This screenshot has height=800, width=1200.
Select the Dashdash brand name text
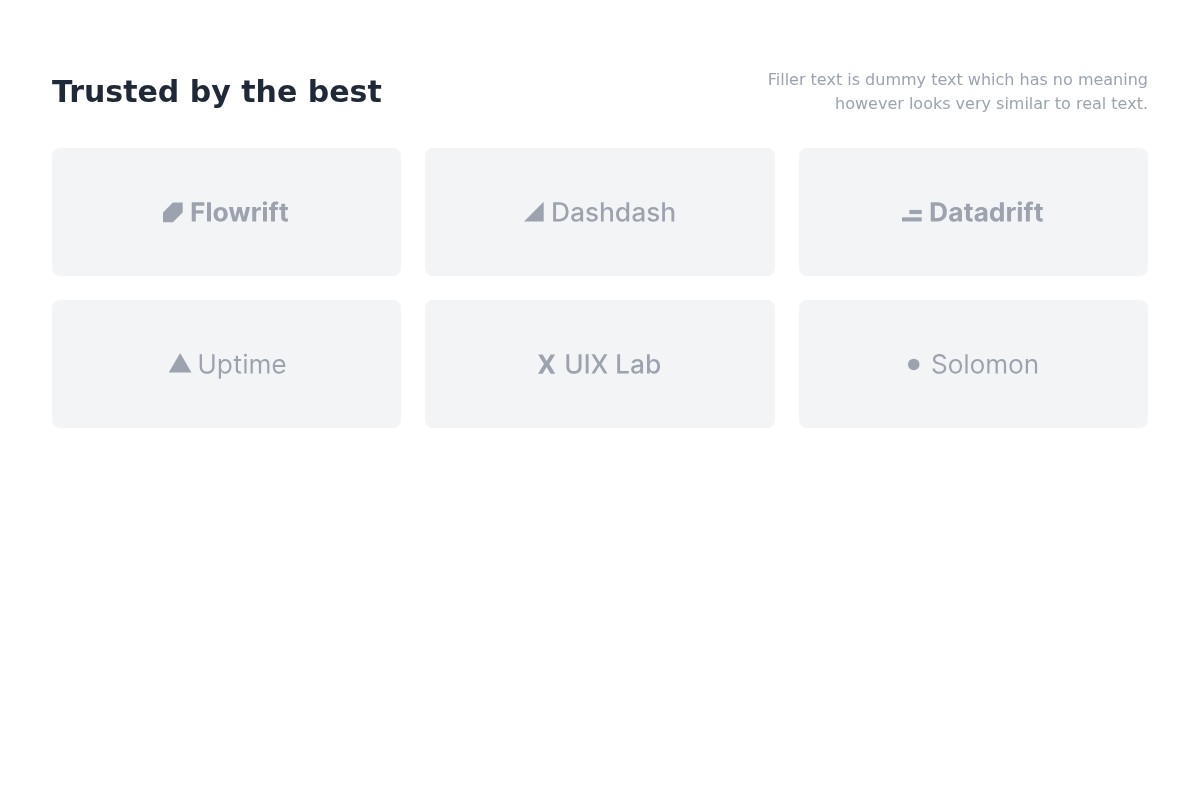[613, 213]
